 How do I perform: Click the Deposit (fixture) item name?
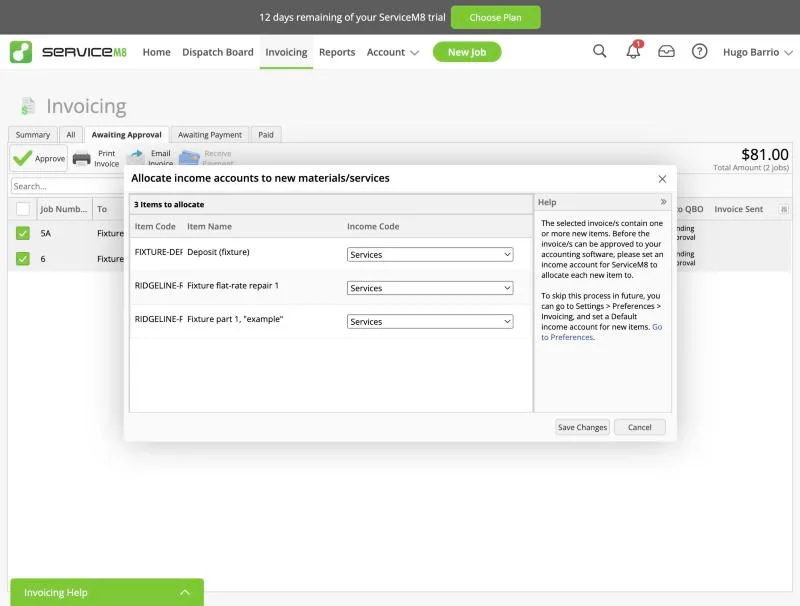[x=218, y=252]
